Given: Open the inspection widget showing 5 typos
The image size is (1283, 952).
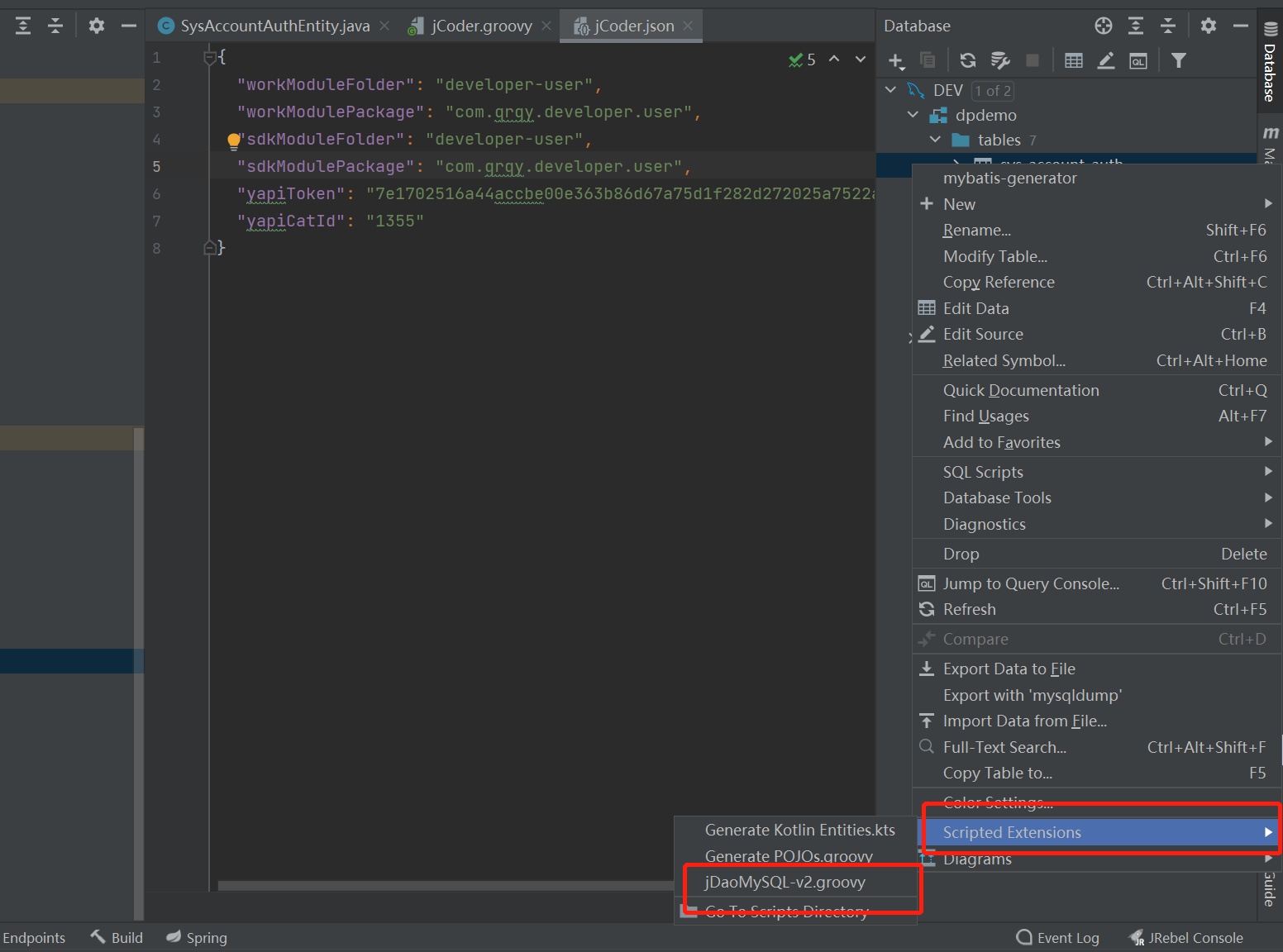Looking at the screenshot, I should click(x=802, y=59).
